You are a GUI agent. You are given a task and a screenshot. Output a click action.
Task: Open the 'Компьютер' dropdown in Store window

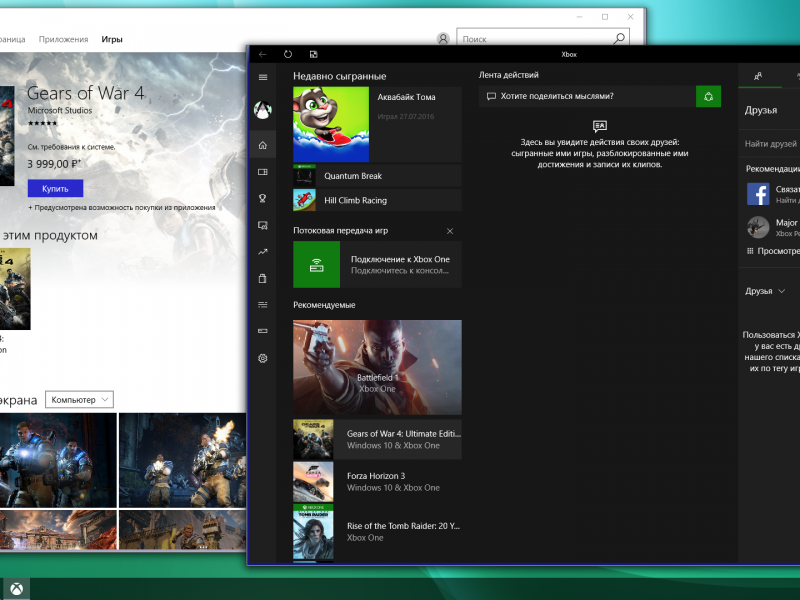(x=80, y=399)
